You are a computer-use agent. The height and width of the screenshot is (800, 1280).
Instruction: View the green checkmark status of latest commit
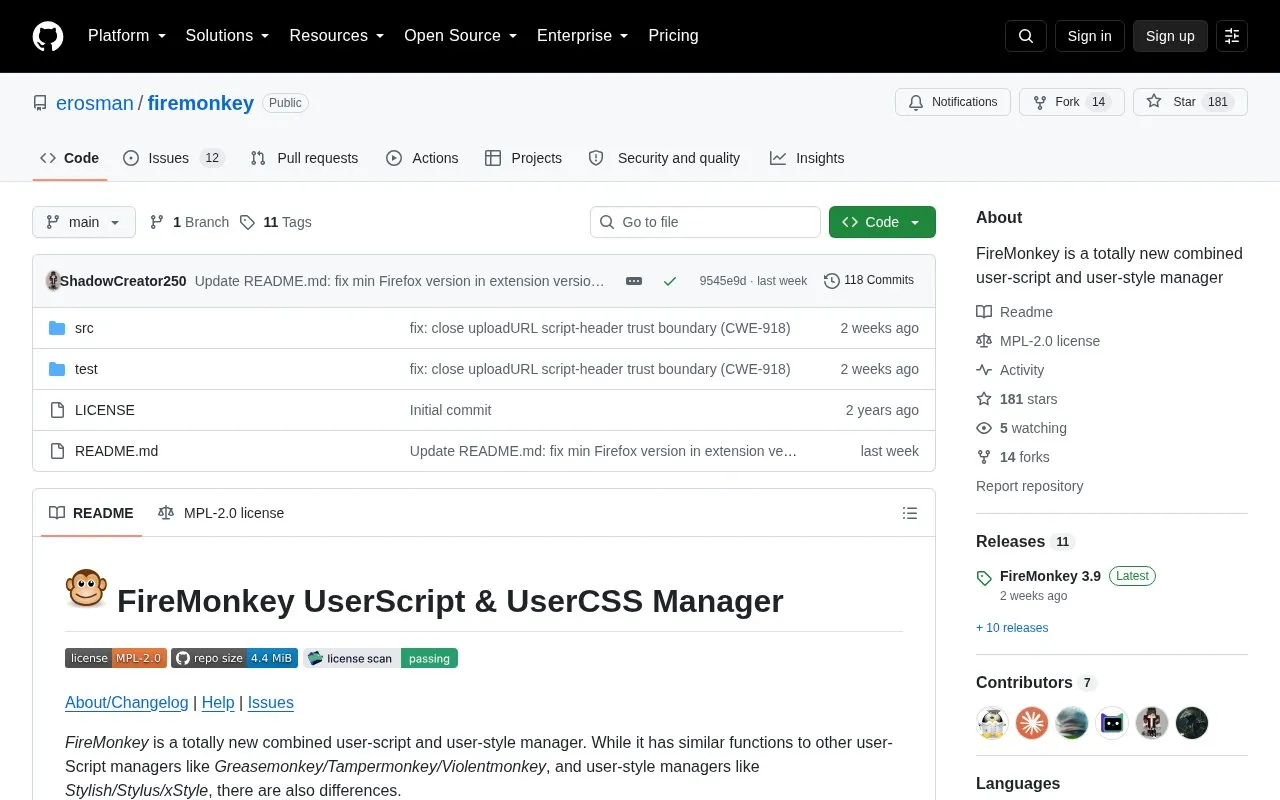(x=670, y=281)
